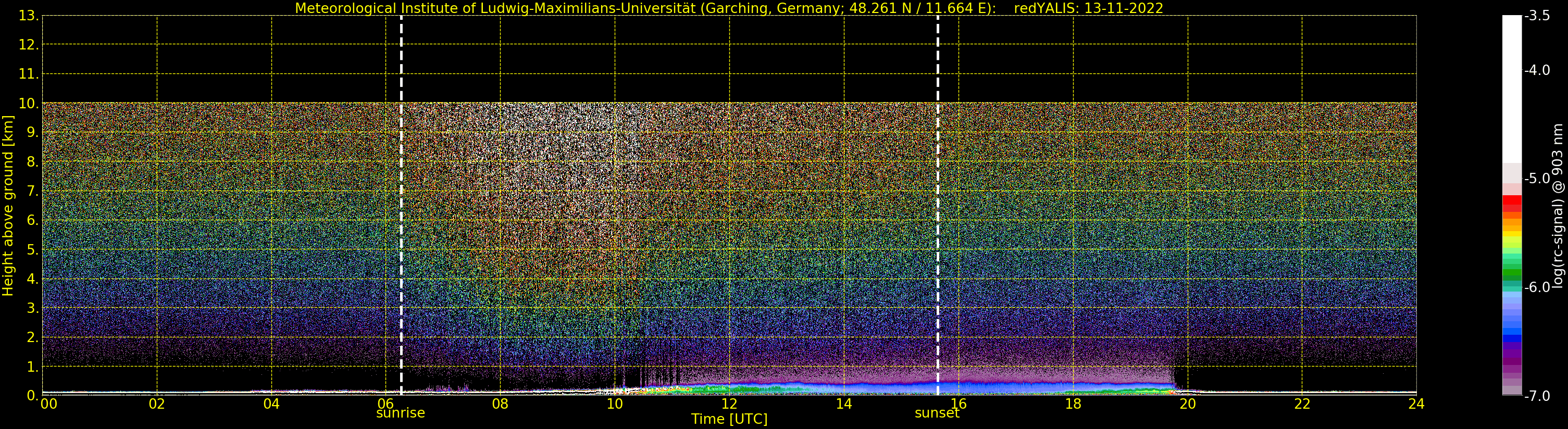
Task: Click the y-axis tick label '5.'
Action: [33, 249]
